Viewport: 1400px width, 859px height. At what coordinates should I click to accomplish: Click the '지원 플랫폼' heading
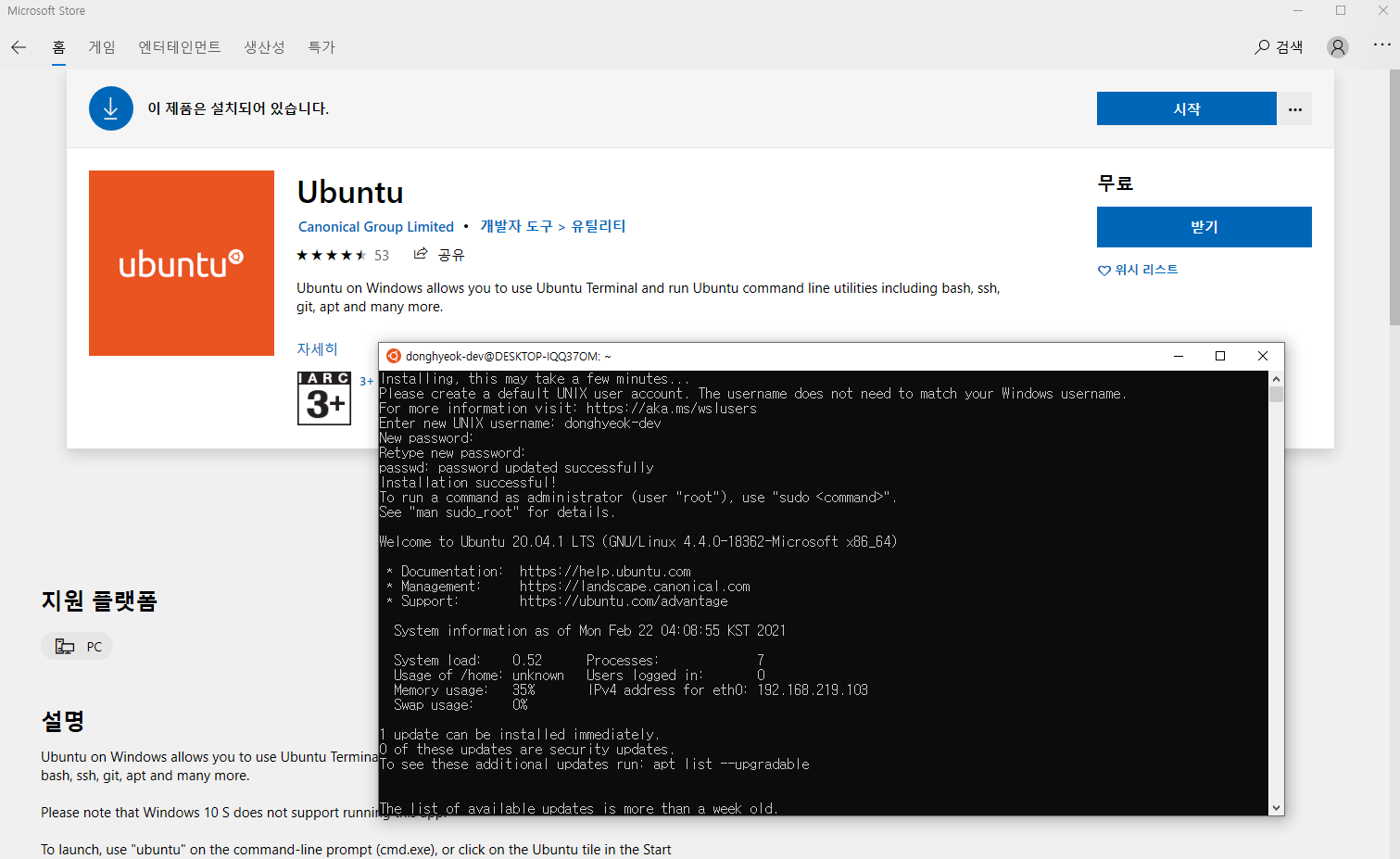pos(99,601)
